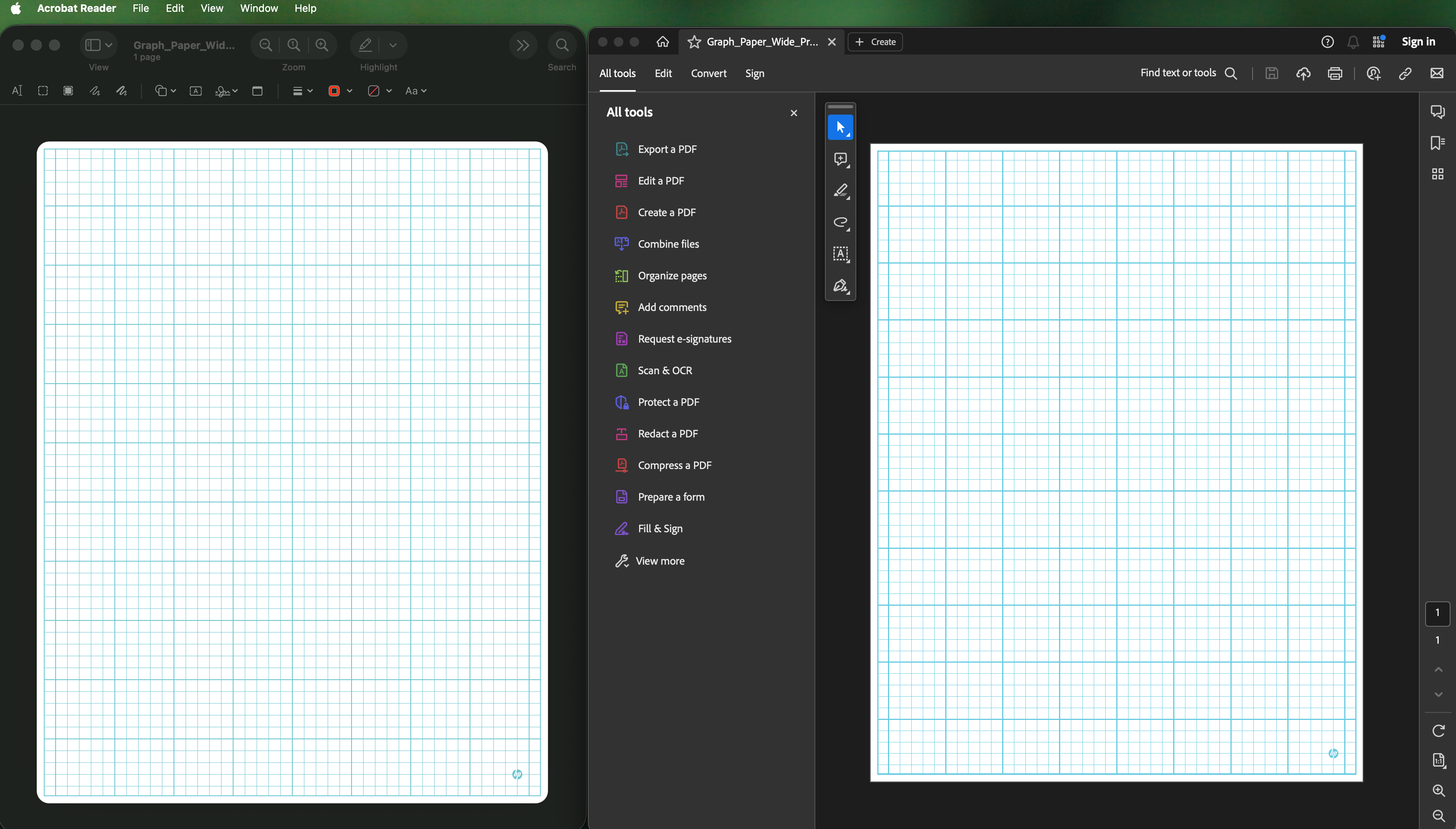Select the arrow selection tool

click(840, 127)
